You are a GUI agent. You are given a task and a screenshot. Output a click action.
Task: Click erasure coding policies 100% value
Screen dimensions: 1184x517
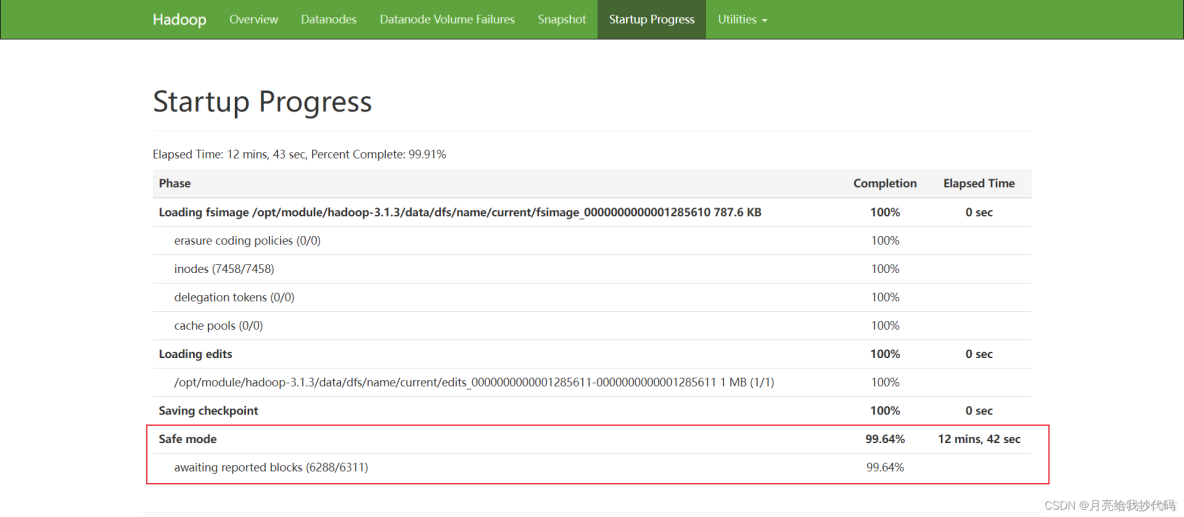[x=885, y=241]
